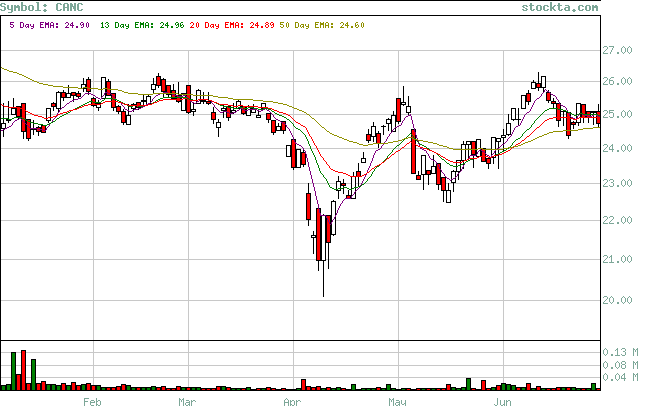Click the Jun month label
The height and width of the screenshot is (406, 655).
502,402
